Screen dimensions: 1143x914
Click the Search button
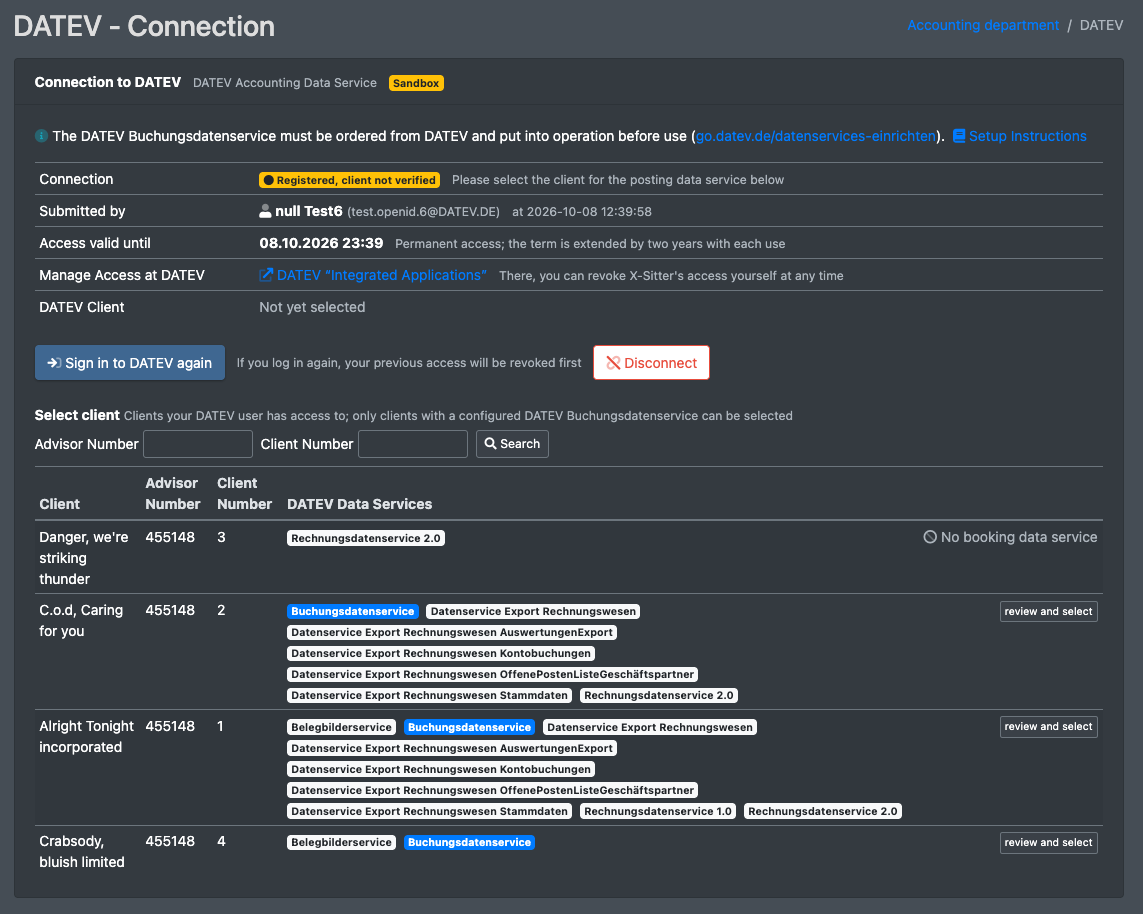(512, 444)
